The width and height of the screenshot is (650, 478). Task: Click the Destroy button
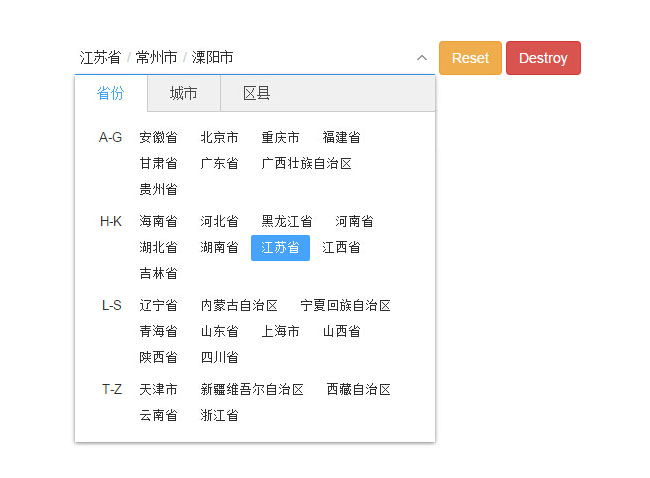point(543,58)
